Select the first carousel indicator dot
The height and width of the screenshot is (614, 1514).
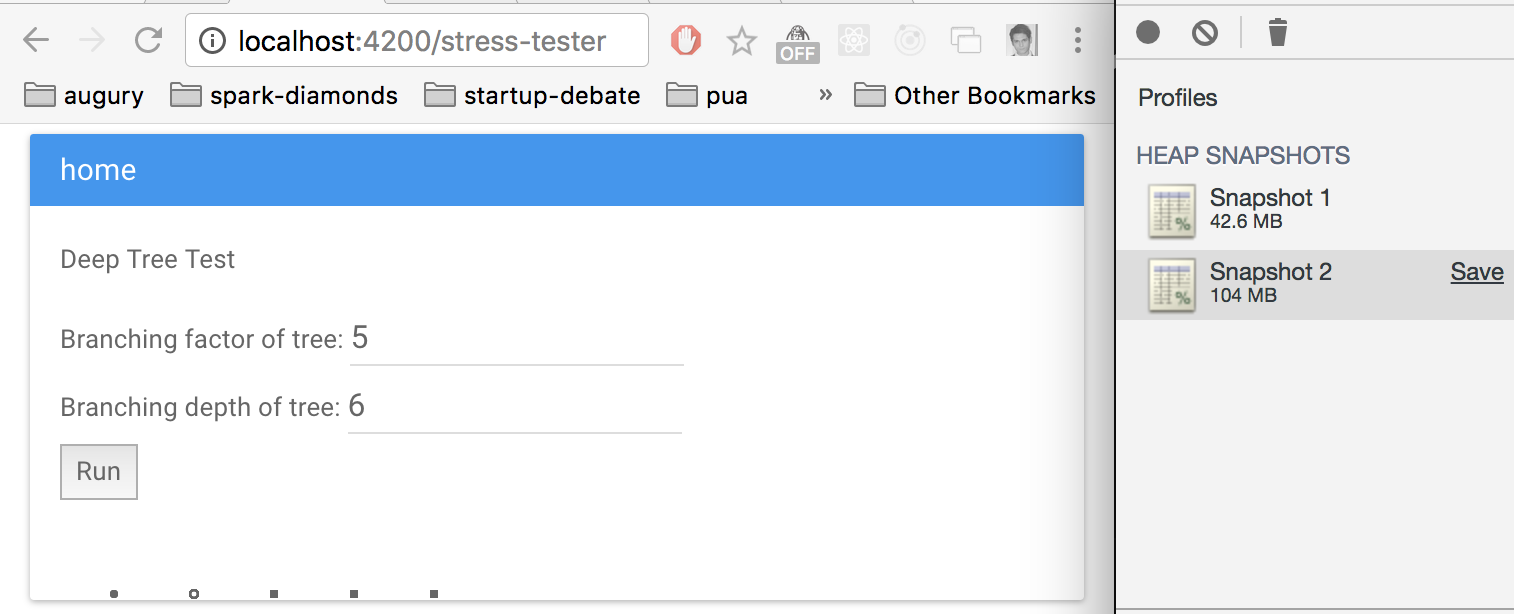113,593
